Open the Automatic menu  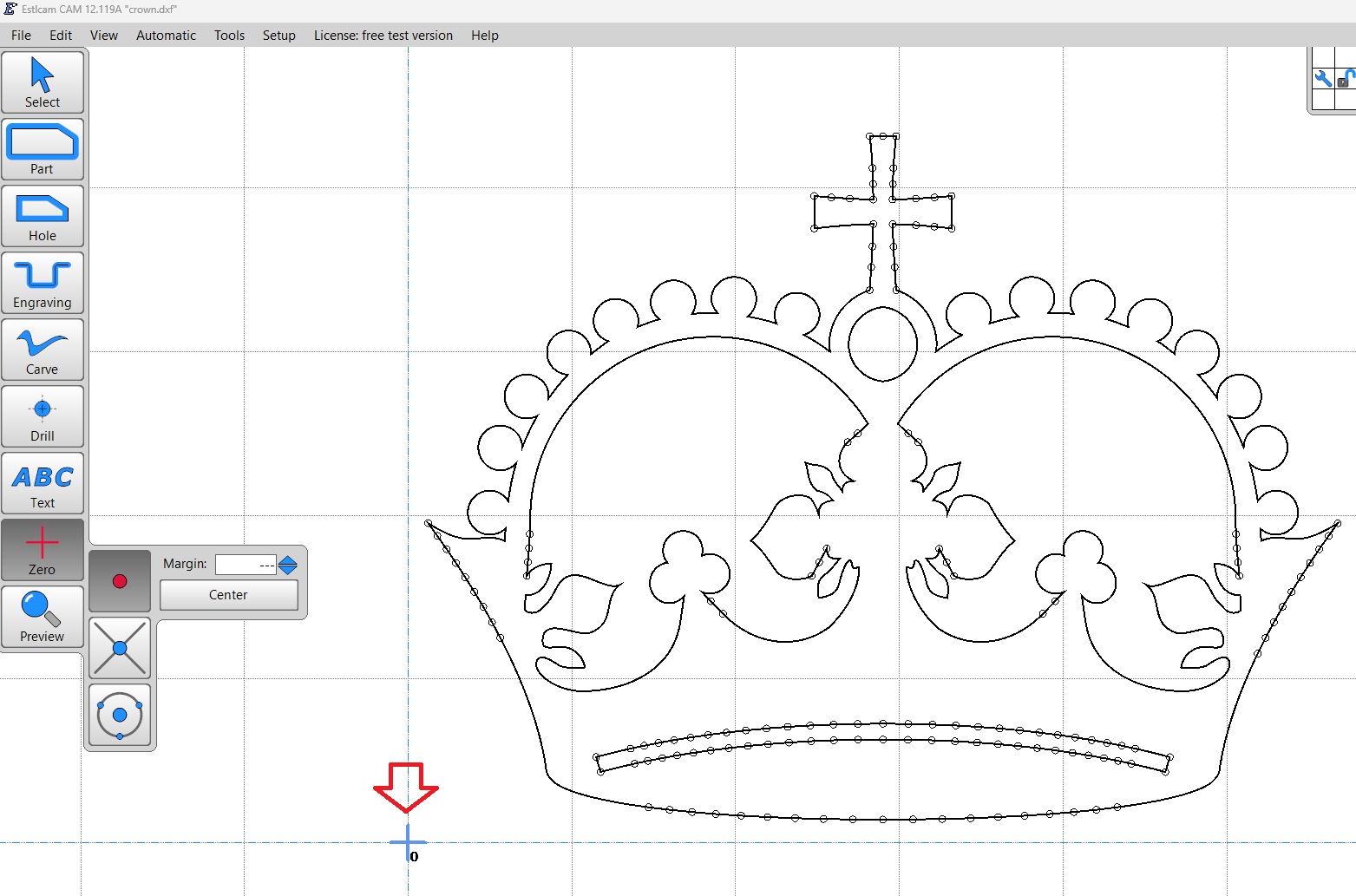tap(166, 36)
